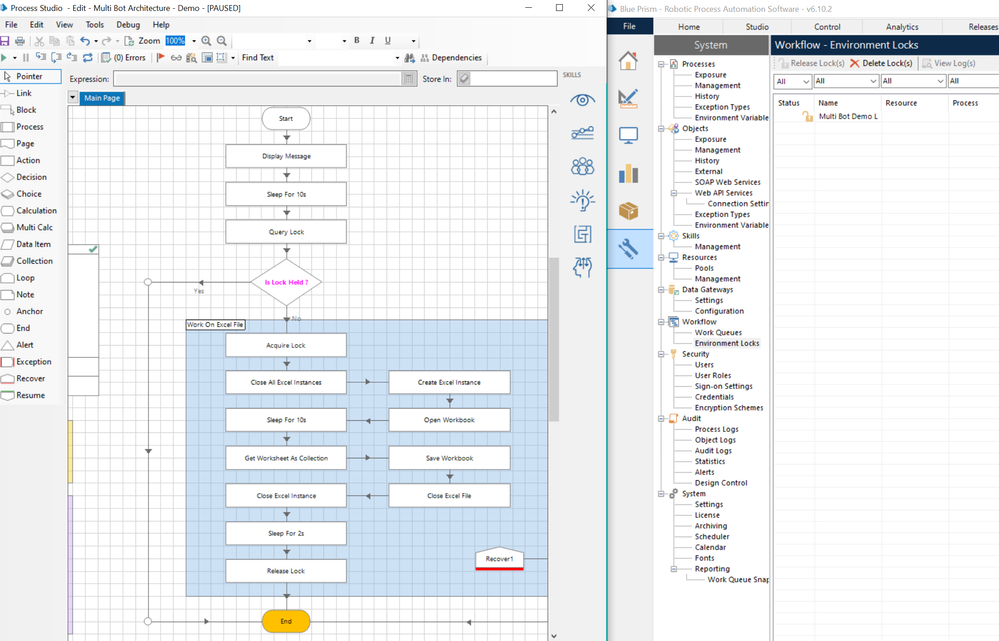Open the first All filter dropdown
This screenshot has width=999, height=641.
(x=792, y=81)
